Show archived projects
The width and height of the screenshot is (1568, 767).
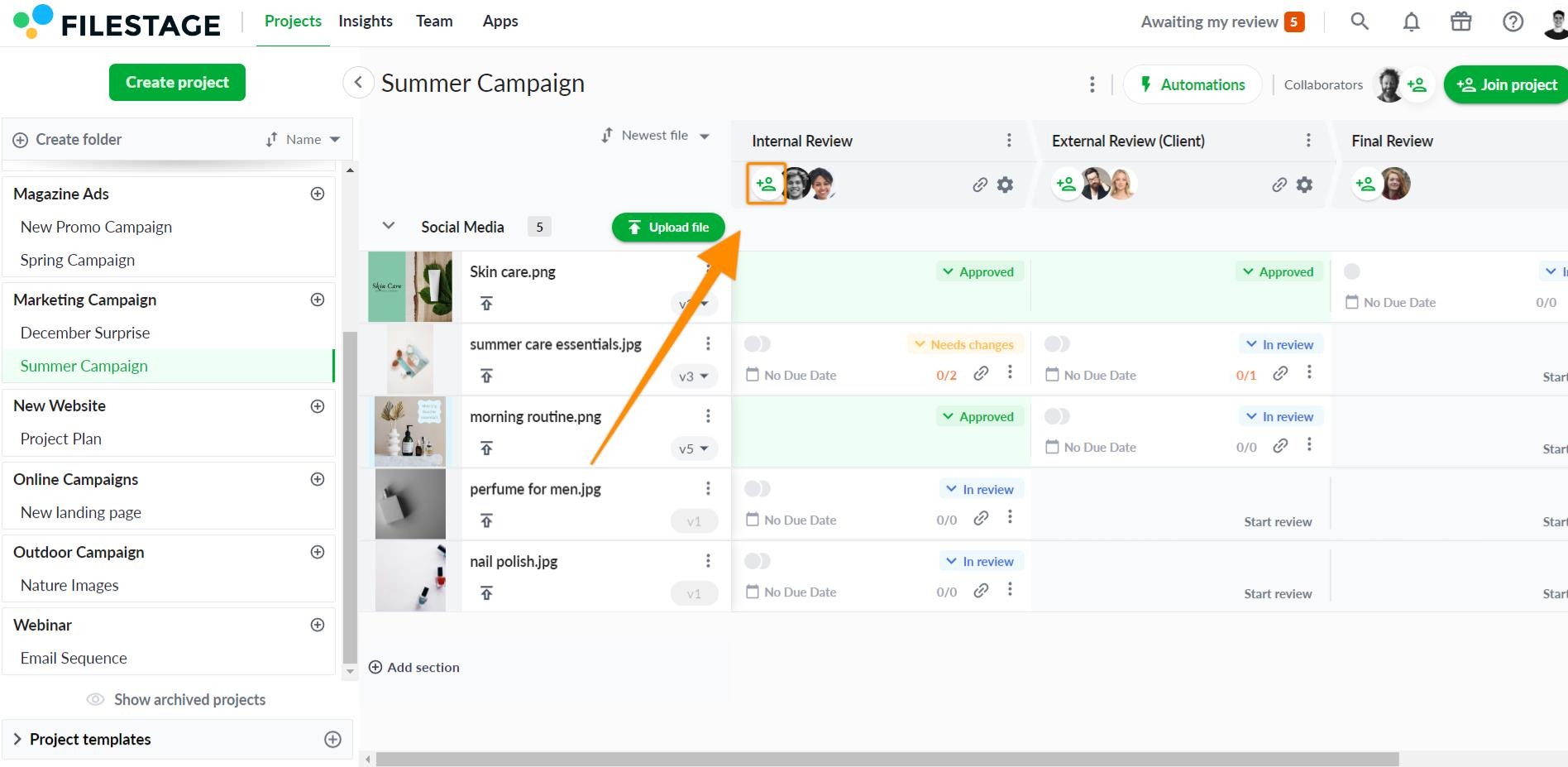(x=176, y=700)
